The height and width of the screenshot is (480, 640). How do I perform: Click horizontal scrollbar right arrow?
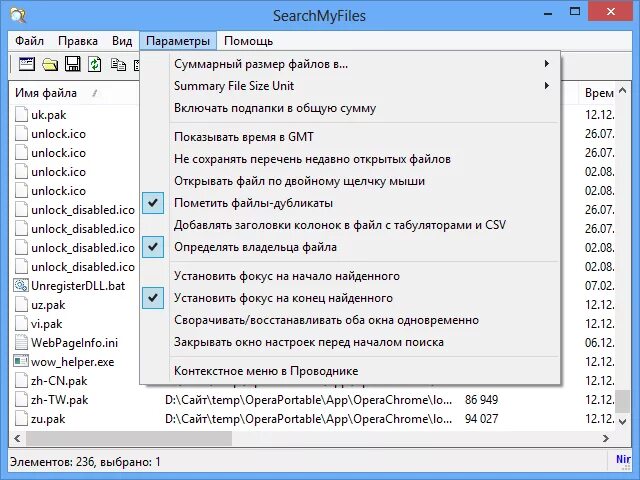[x=606, y=438]
